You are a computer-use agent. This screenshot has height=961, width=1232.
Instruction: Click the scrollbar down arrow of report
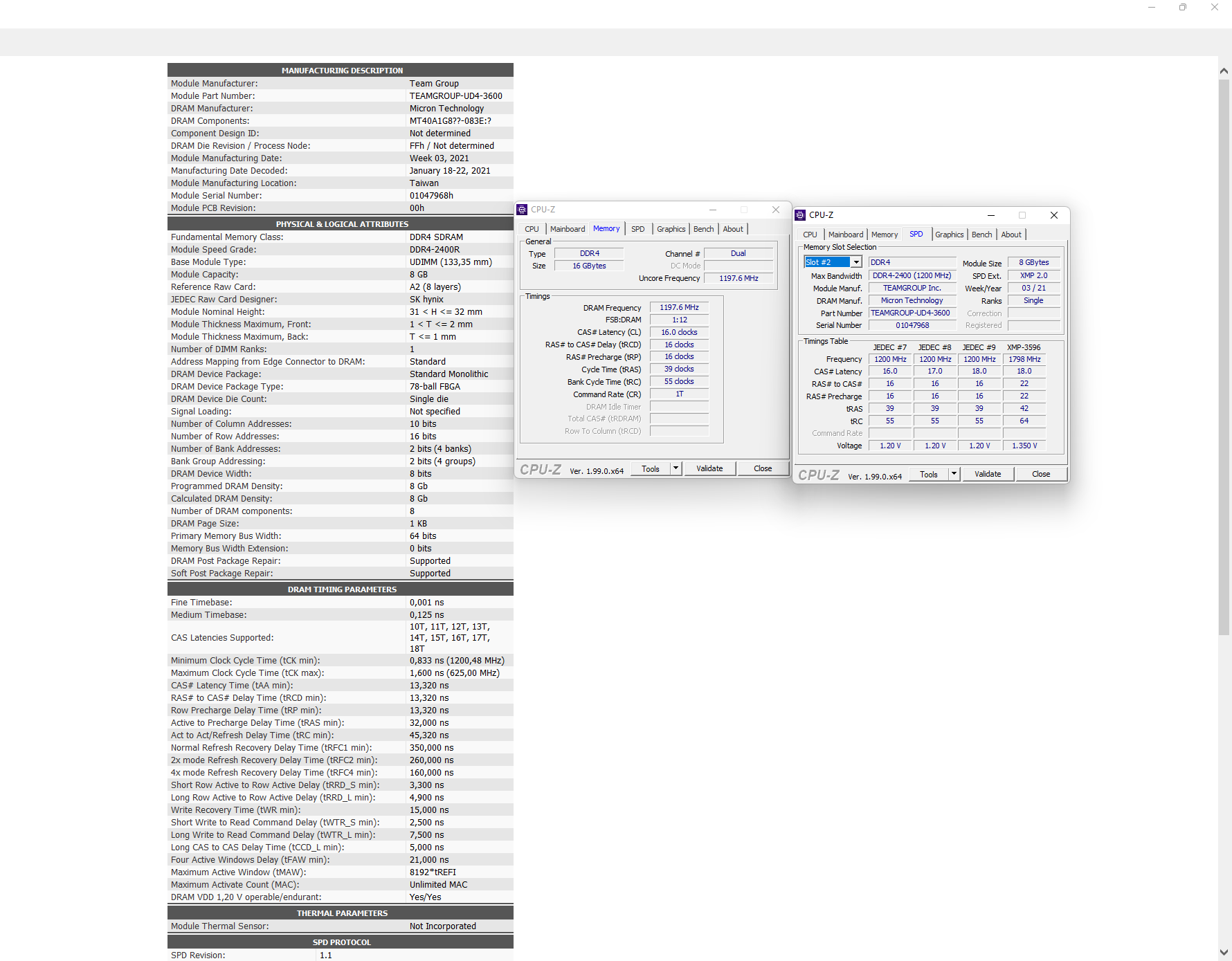point(1224,952)
